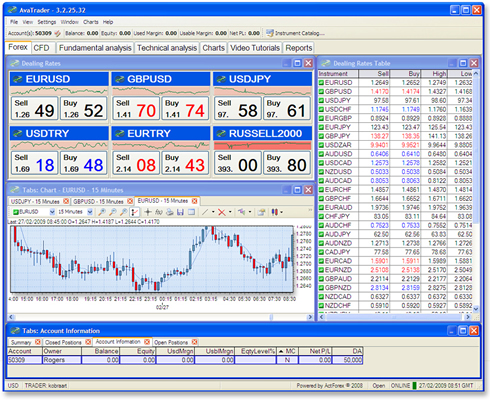Select the AUDUSD row in rates table
This screenshot has width=490, height=400.
[x=395, y=154]
